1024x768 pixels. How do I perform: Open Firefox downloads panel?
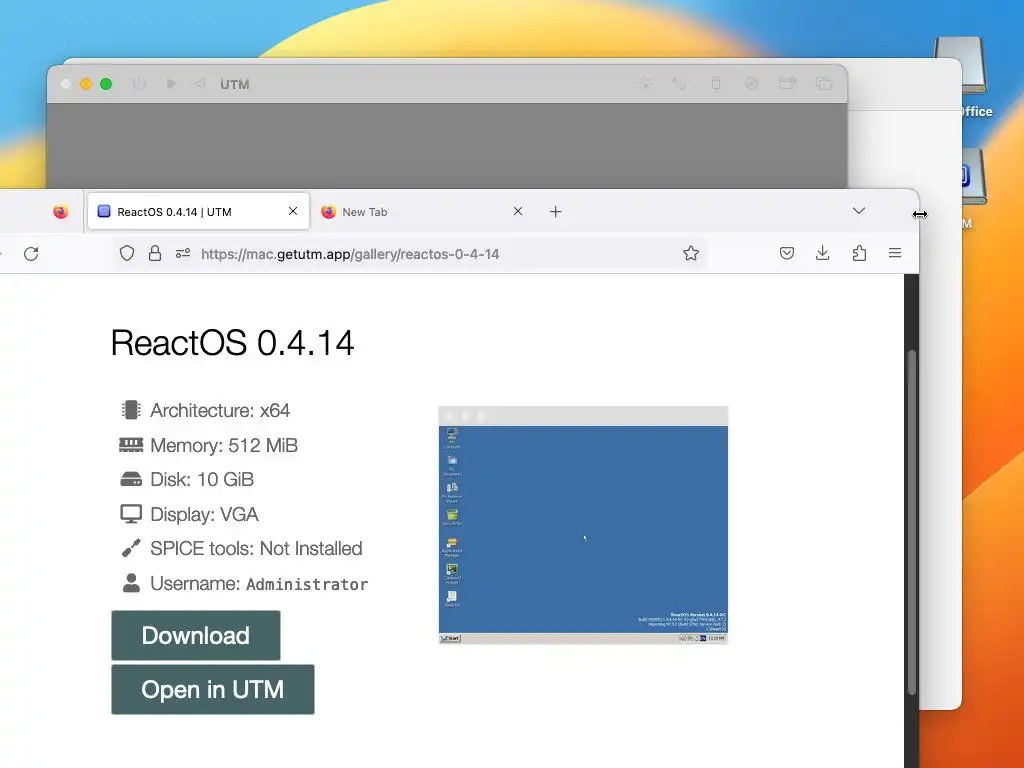coord(823,253)
